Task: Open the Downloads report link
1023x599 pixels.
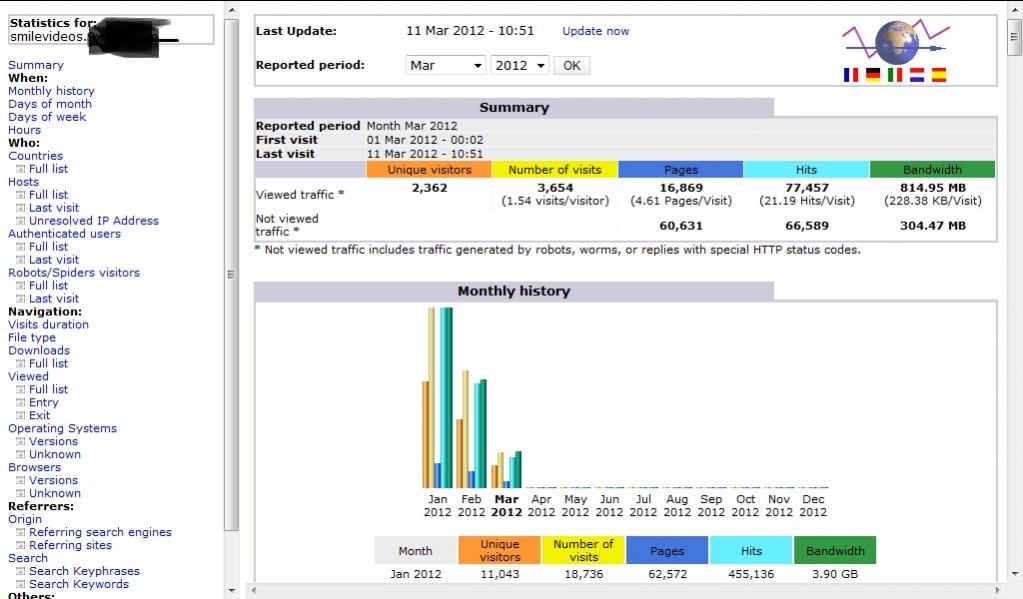Action: point(38,350)
